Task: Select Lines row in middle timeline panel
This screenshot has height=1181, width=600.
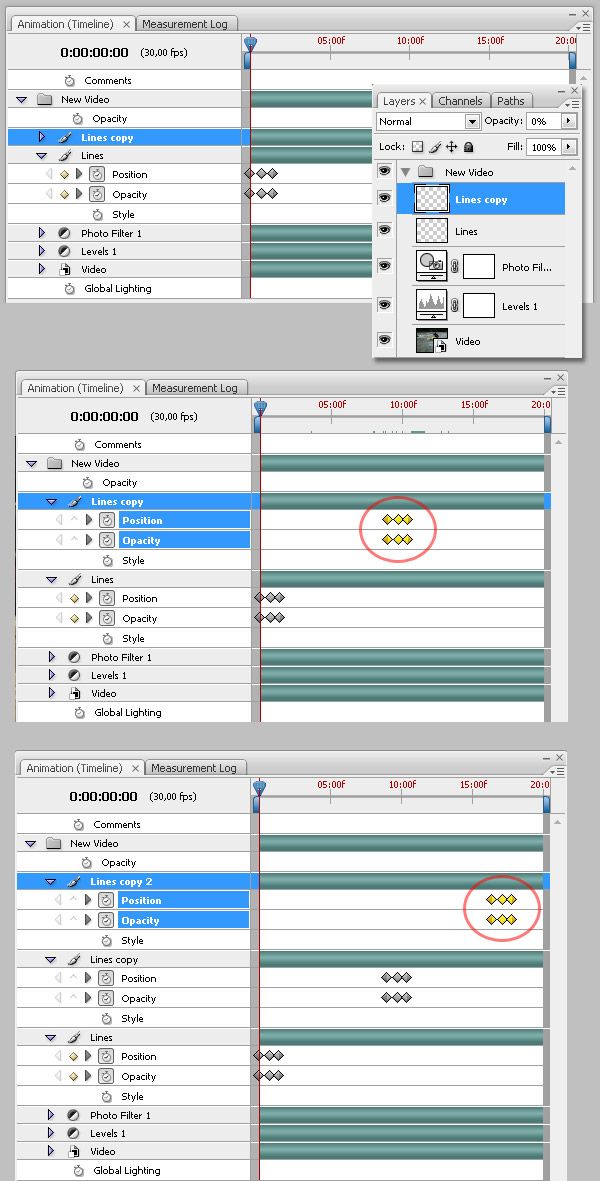Action: (134, 579)
